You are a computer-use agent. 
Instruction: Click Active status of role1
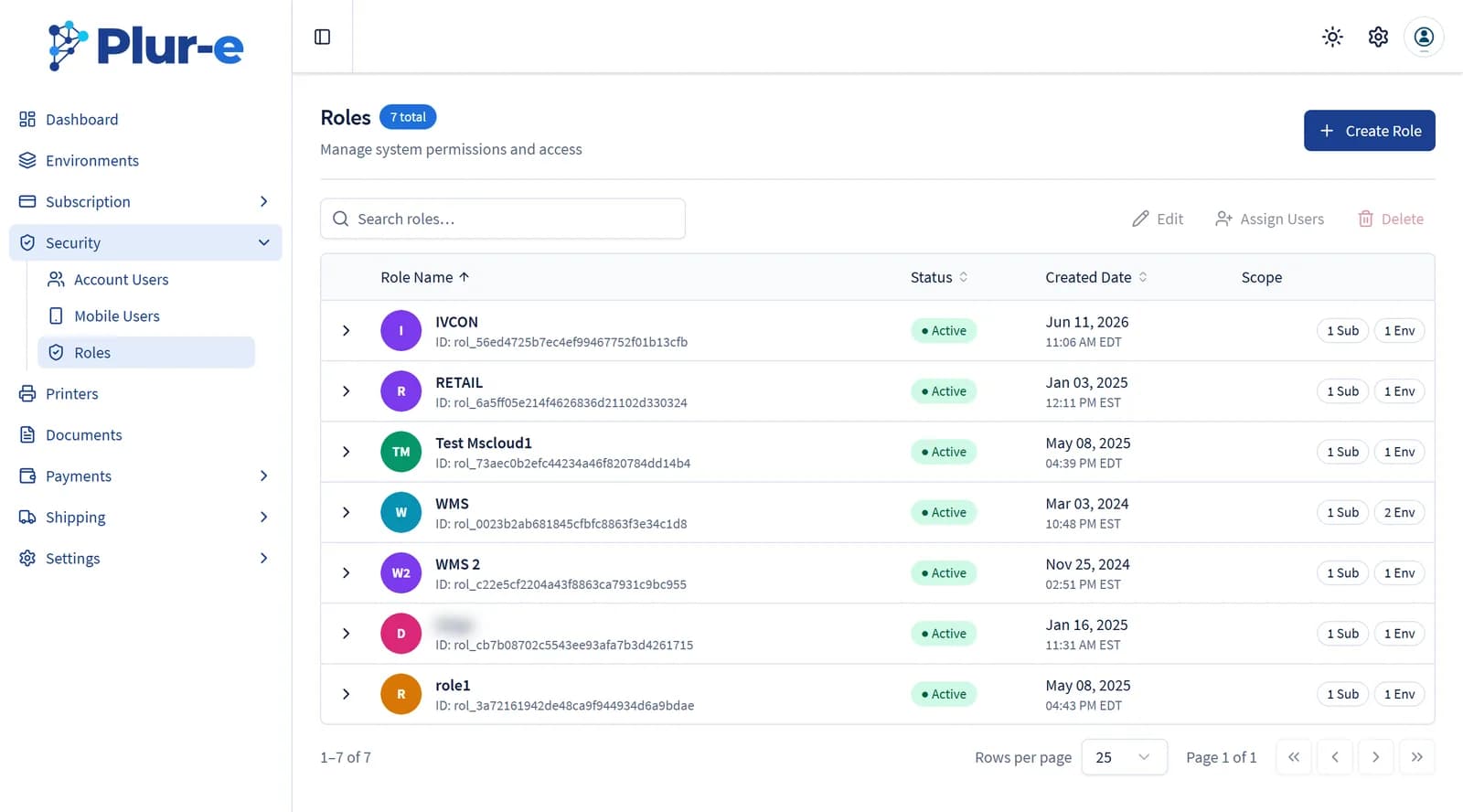[x=944, y=694]
